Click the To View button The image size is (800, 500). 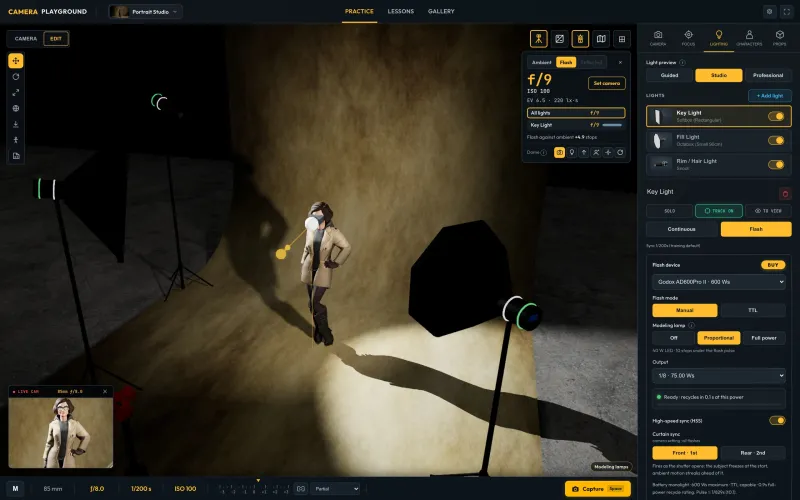pos(768,211)
